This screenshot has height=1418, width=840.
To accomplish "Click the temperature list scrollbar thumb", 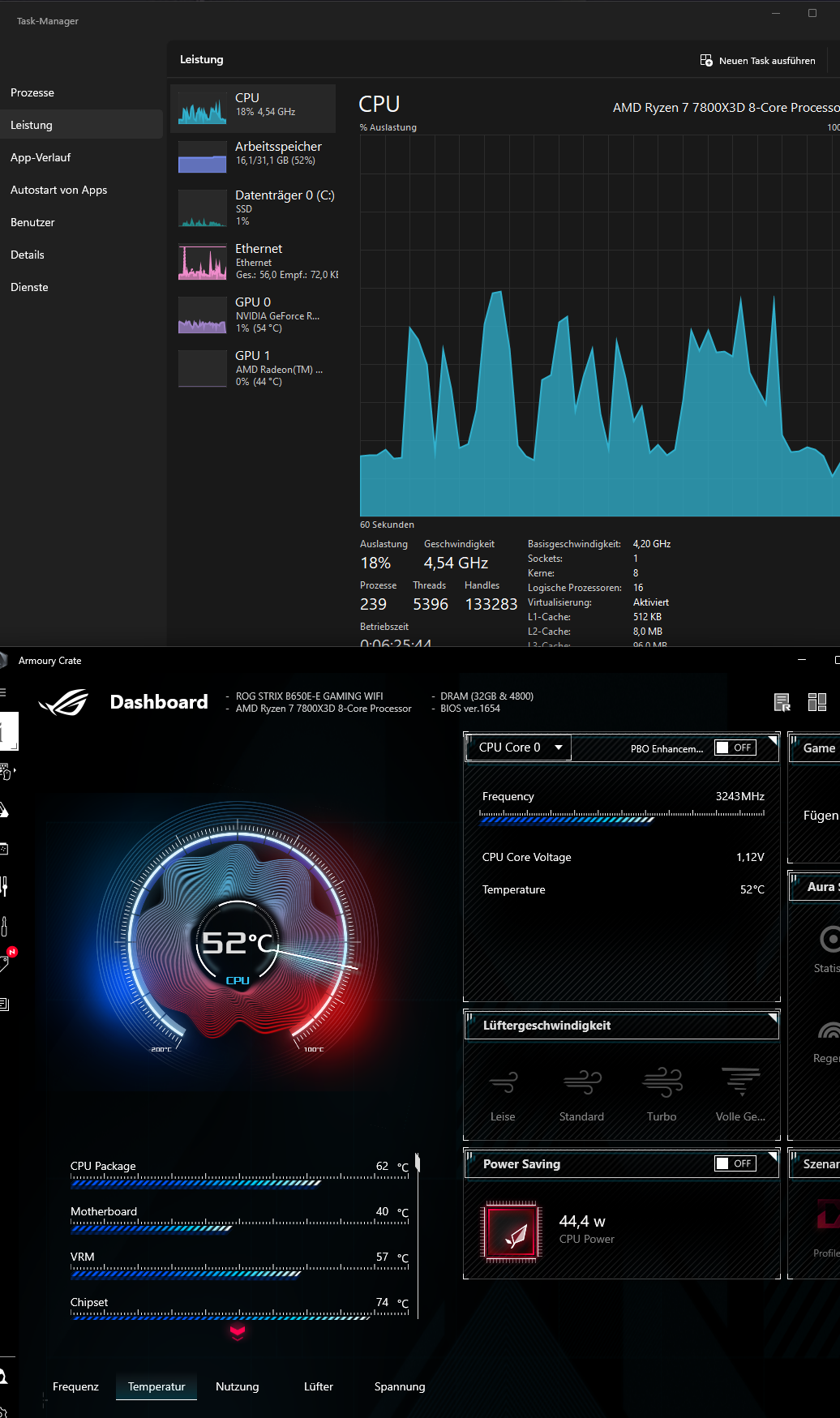I will point(418,1163).
